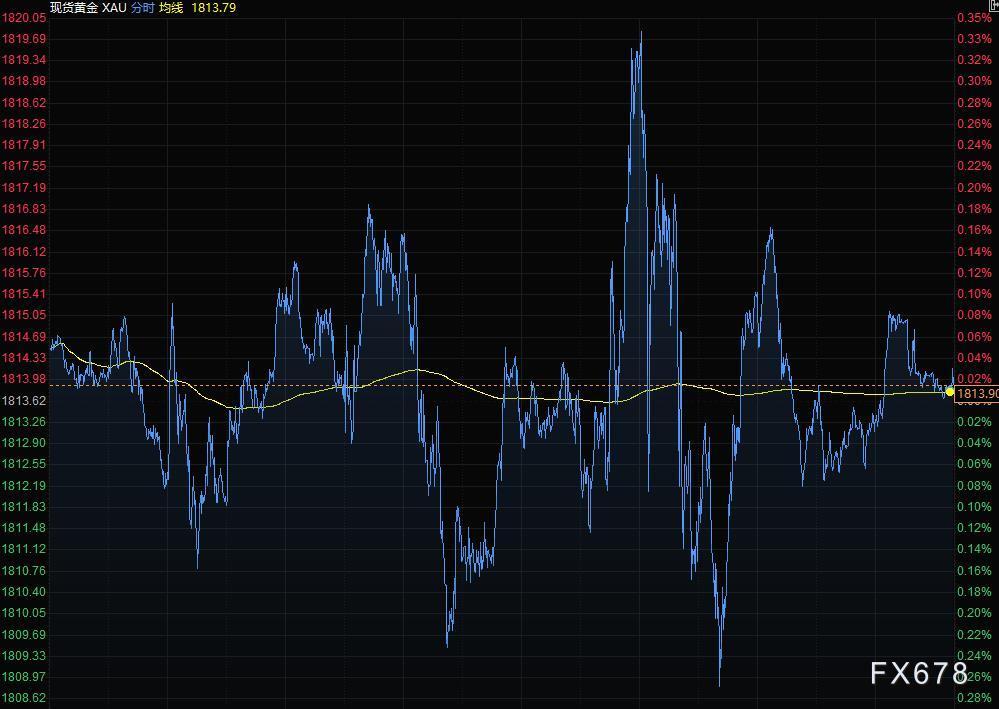Click the 1812.55 price axis label
Image resolution: width=999 pixels, height=709 pixels.
24,464
